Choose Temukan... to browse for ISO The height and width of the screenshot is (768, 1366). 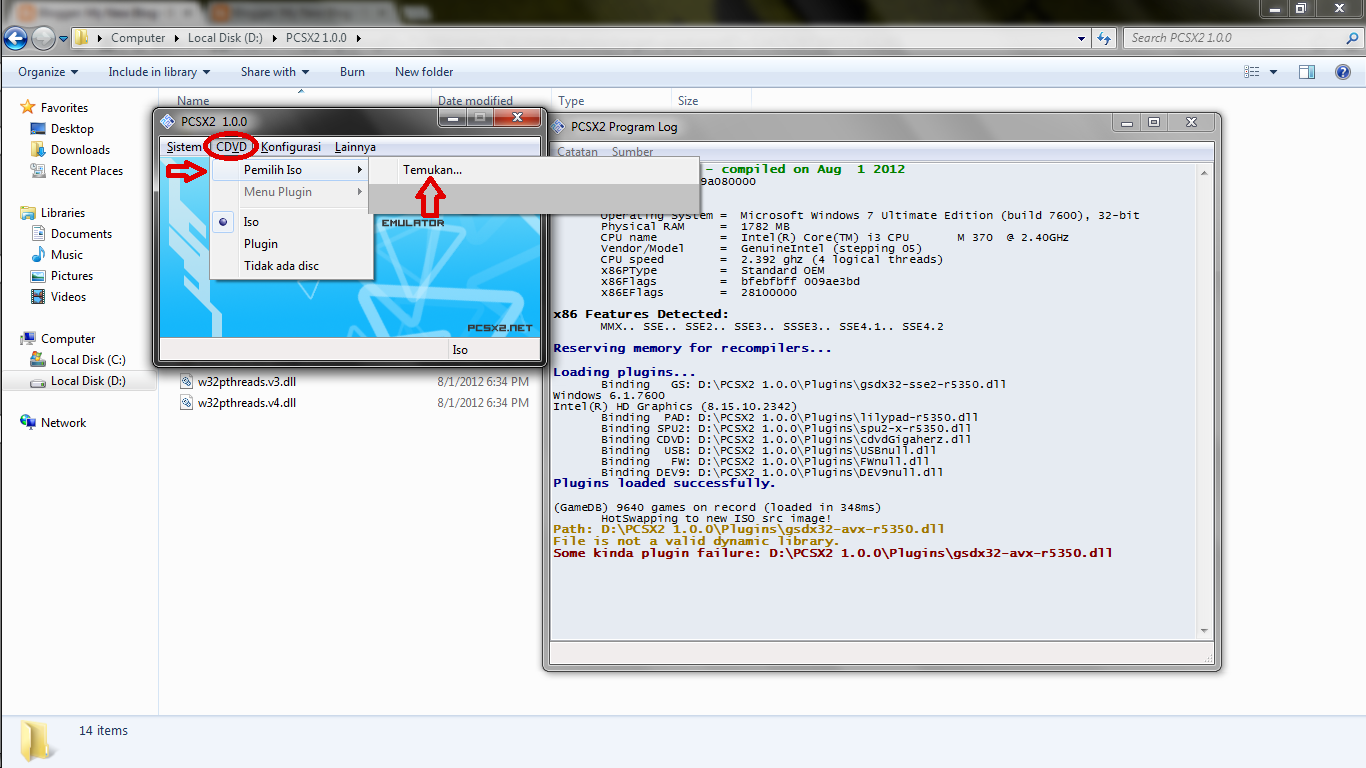(432, 170)
